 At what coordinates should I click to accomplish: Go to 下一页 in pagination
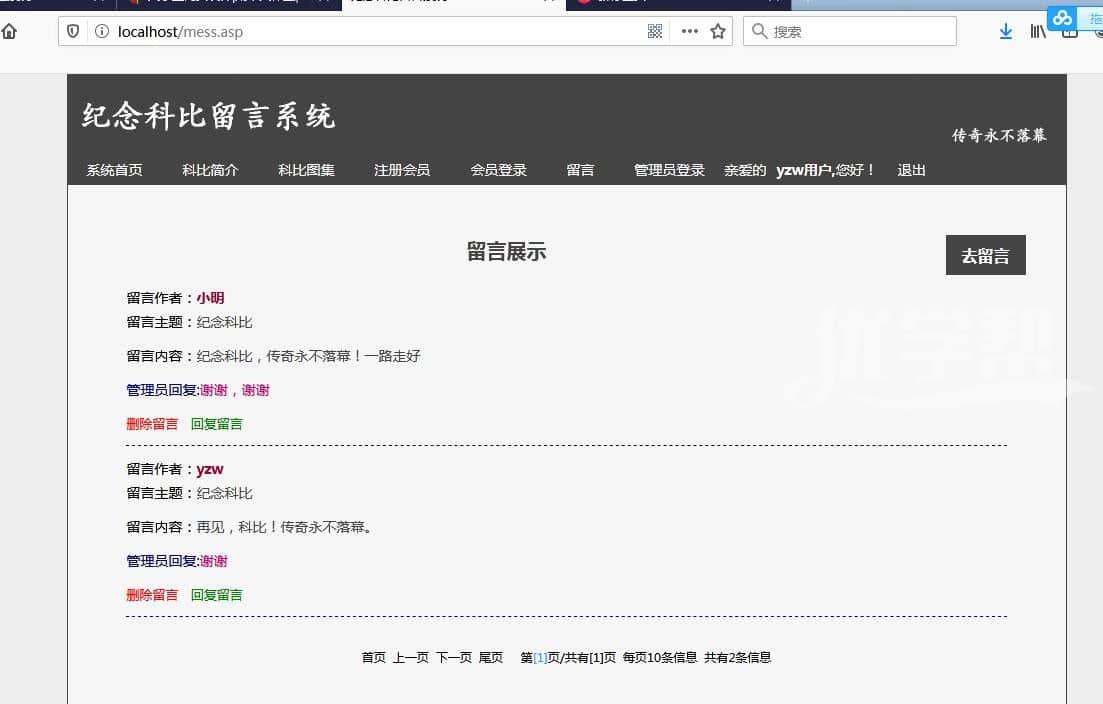click(453, 658)
